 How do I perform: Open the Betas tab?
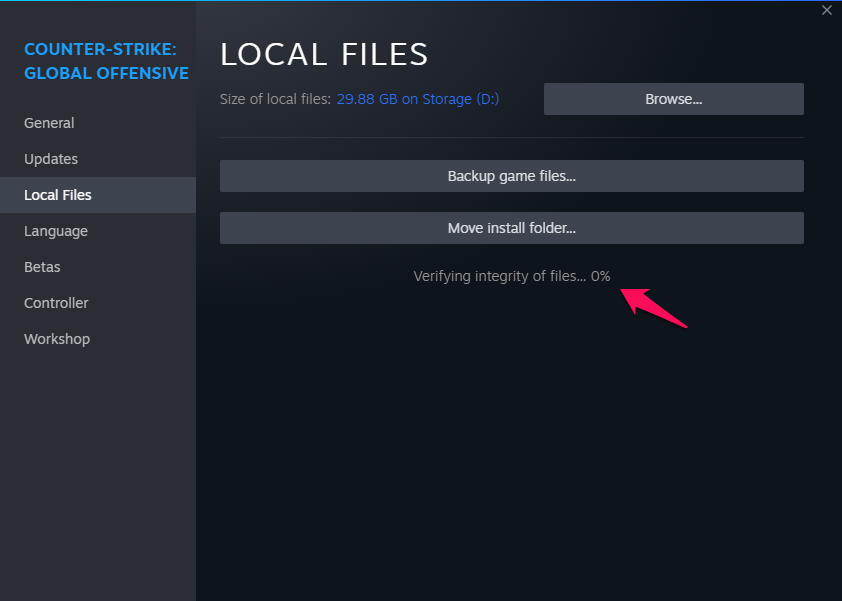click(x=98, y=267)
